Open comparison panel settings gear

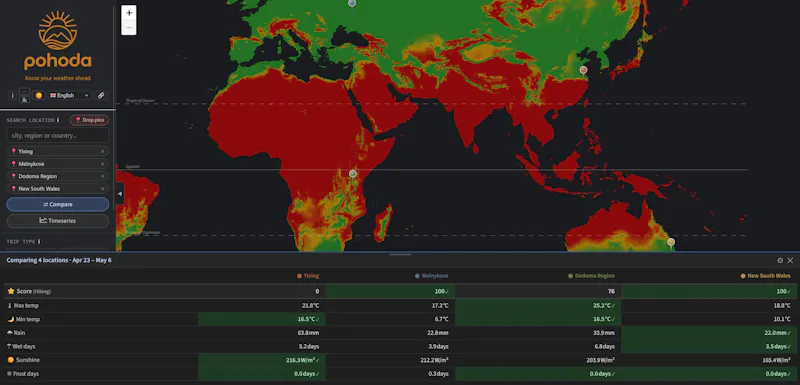click(780, 261)
